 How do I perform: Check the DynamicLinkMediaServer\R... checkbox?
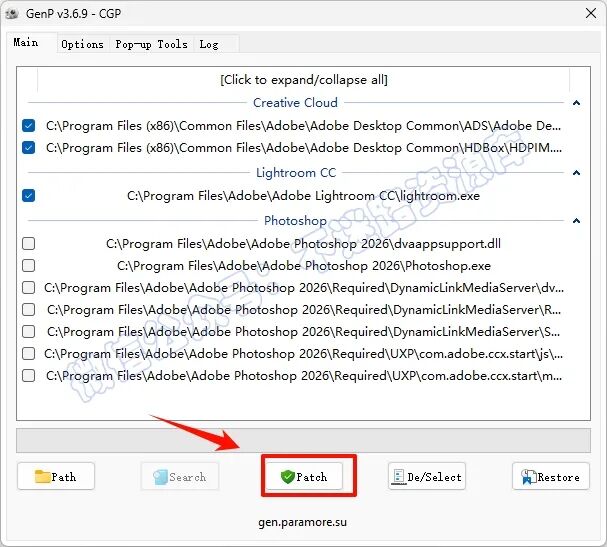(29, 310)
